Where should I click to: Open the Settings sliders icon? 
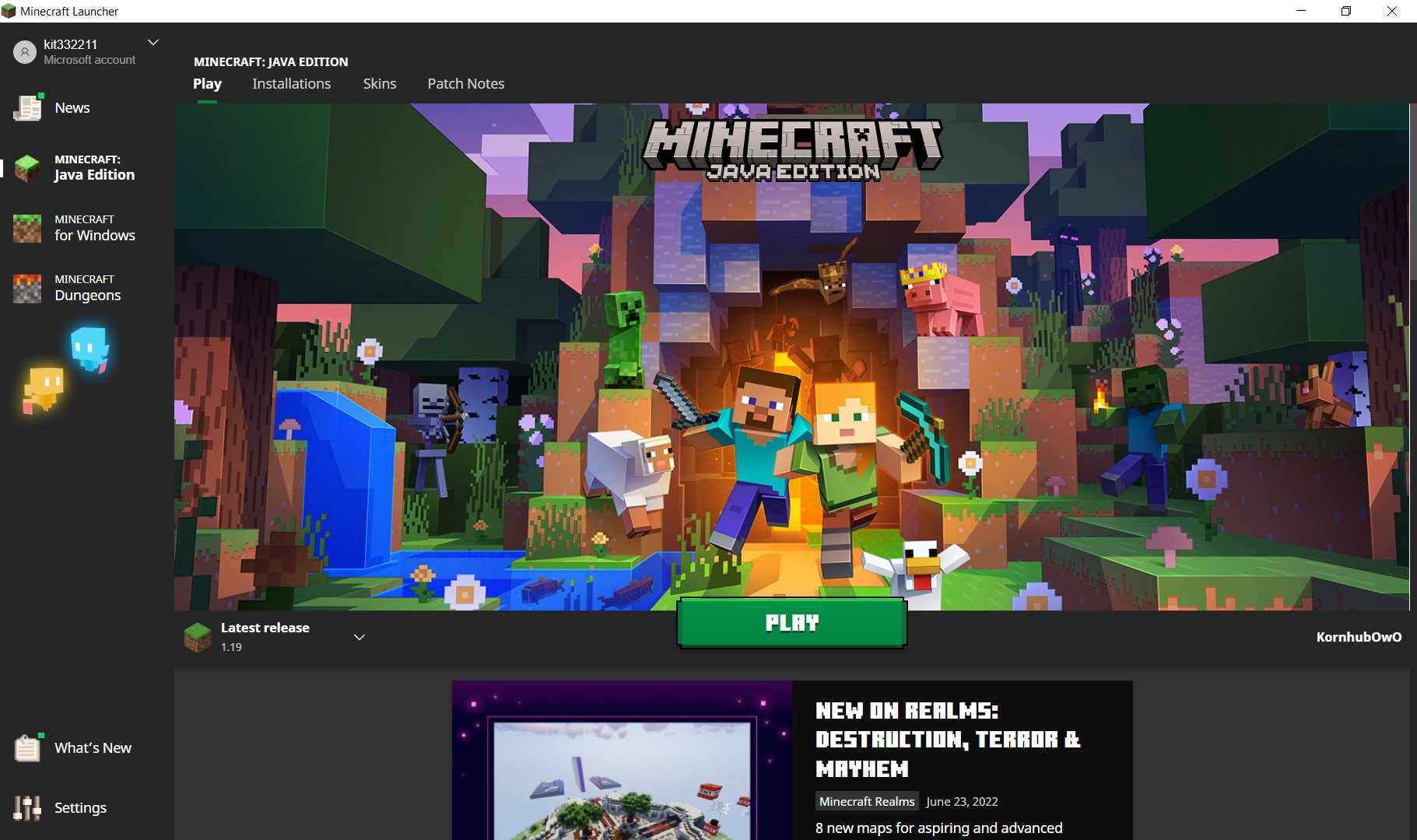tap(27, 807)
